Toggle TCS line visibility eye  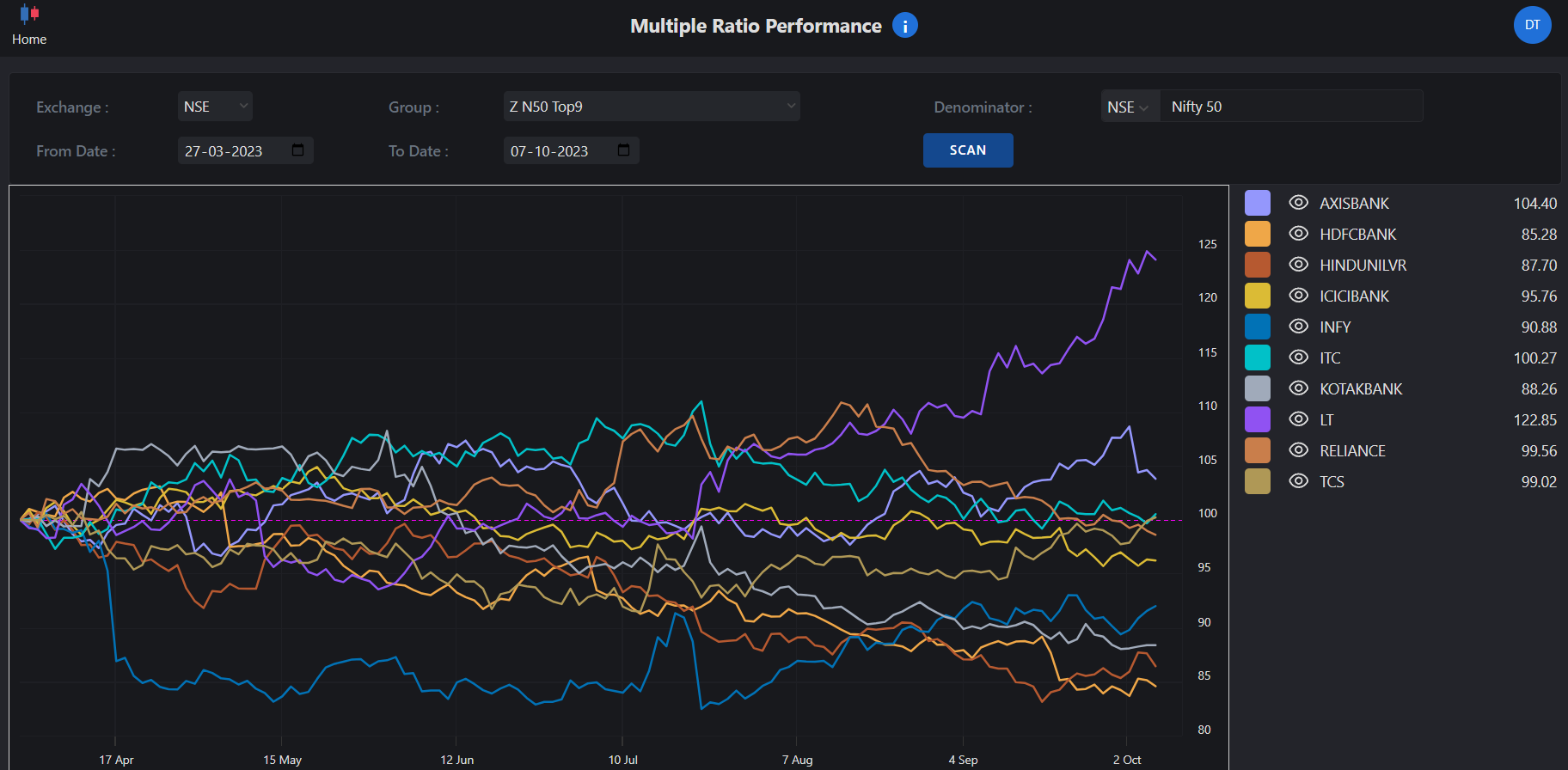1298,481
